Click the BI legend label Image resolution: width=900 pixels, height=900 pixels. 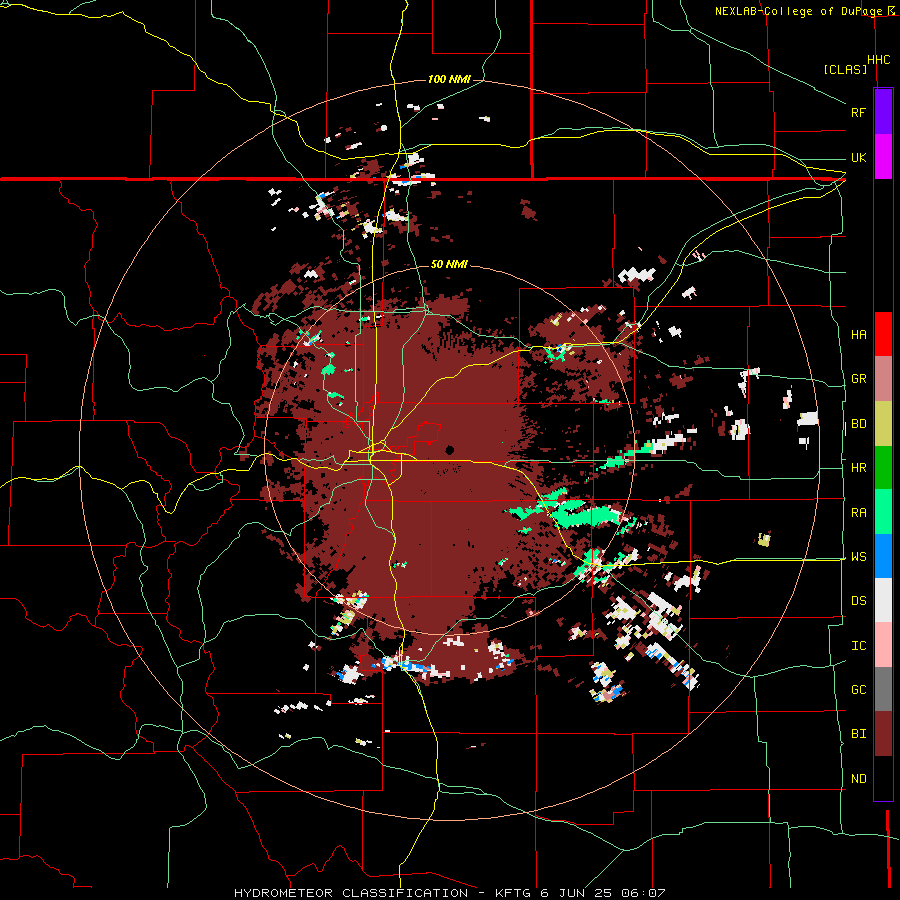tap(858, 734)
